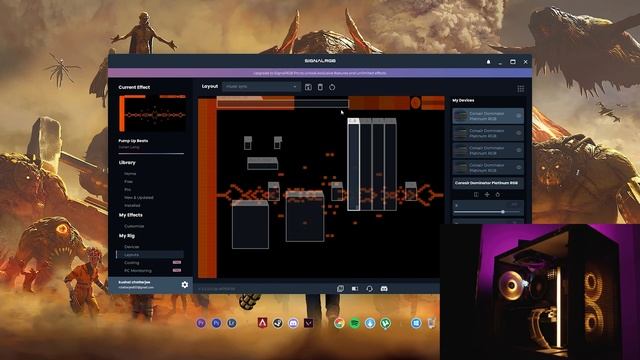The height and width of the screenshot is (360, 640).
Task: Open Discord from the dock
Action: (293, 323)
